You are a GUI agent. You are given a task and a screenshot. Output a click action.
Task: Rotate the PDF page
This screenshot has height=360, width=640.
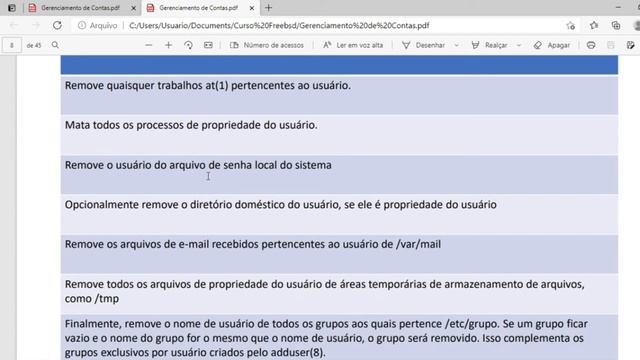pos(188,45)
